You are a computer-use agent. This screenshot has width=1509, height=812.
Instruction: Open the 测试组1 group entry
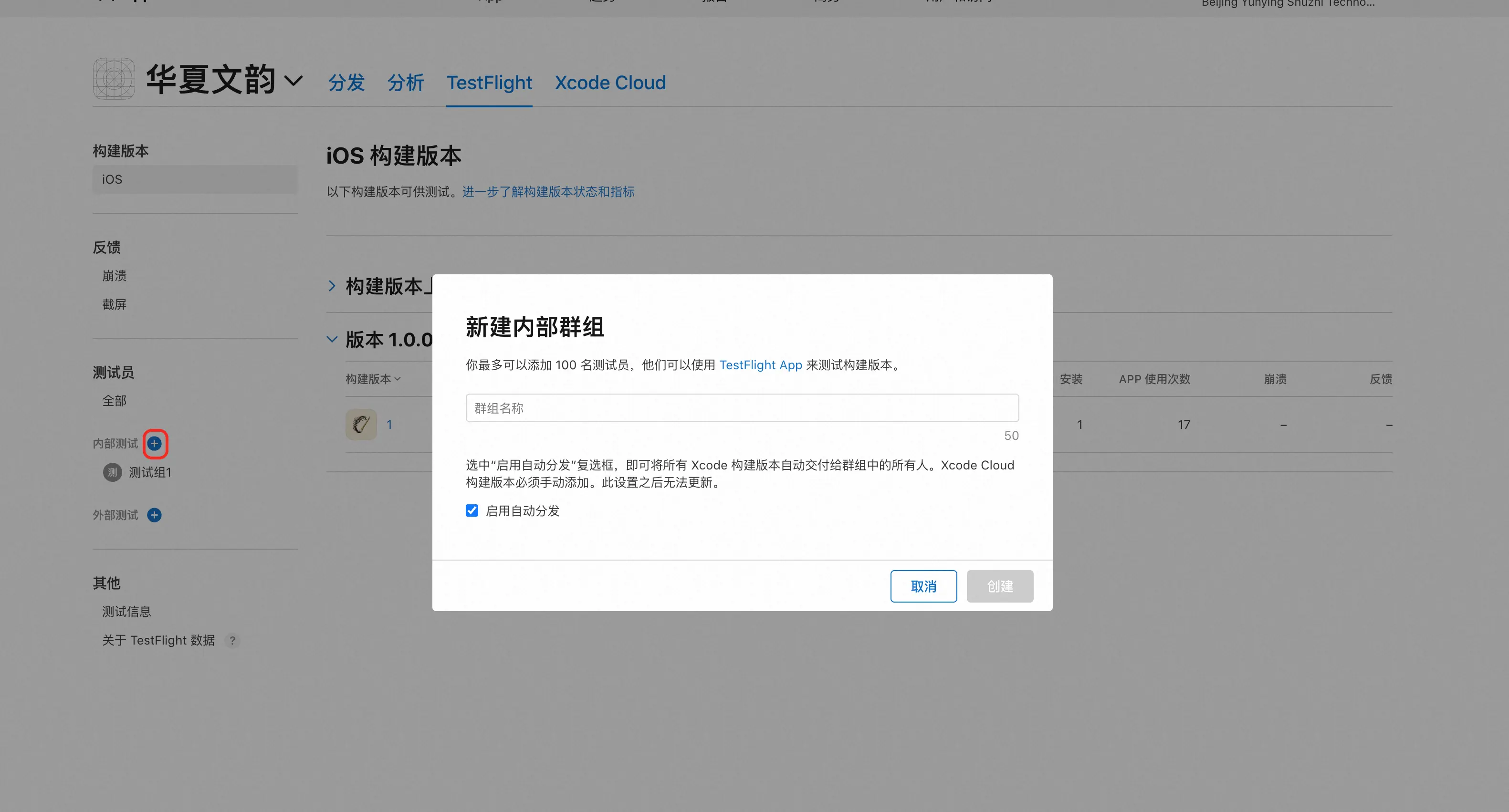pyautogui.click(x=150, y=472)
